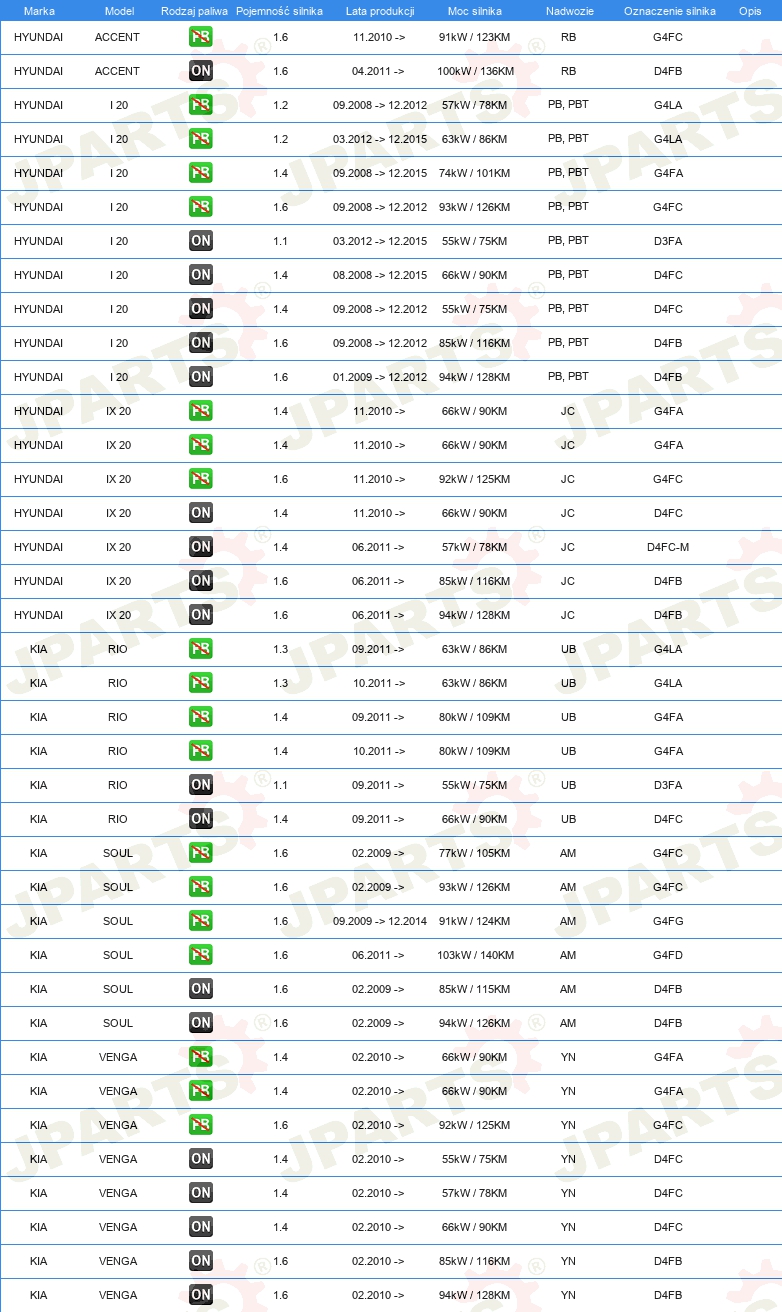Select body code JC in IX 20 125KM row
This screenshot has height=1312, width=782.
[568, 479]
